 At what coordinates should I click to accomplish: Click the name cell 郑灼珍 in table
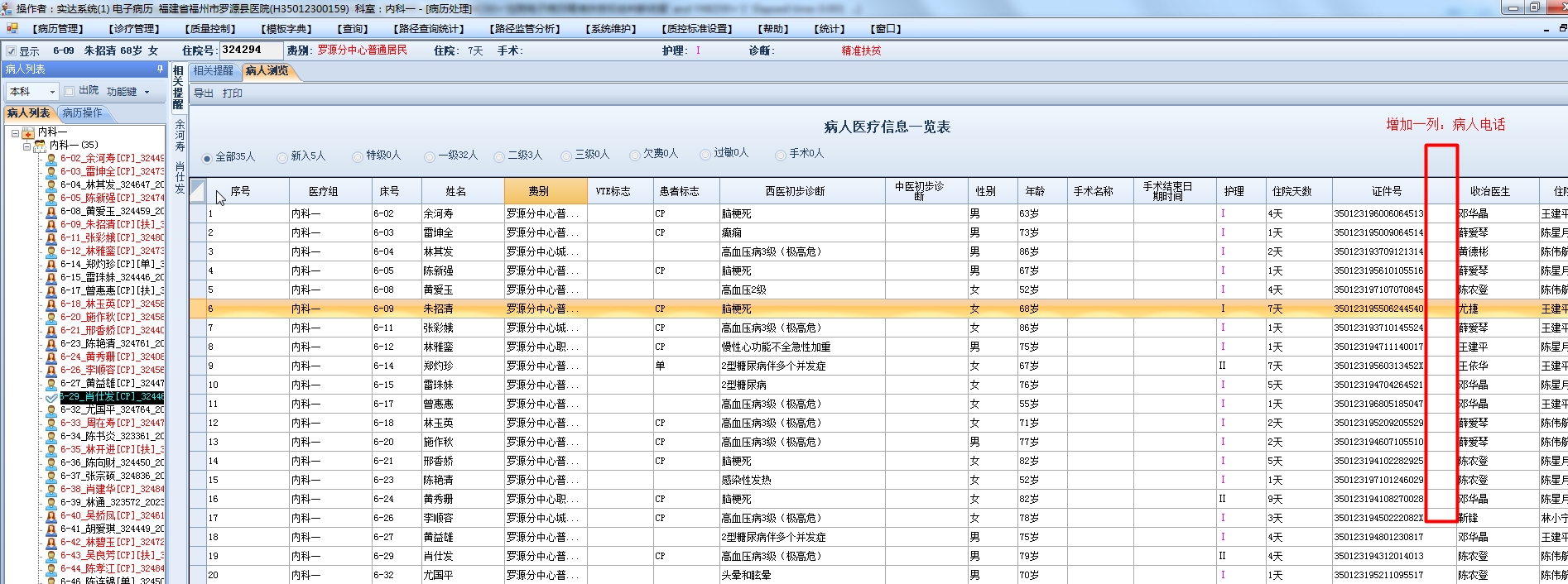point(463,366)
